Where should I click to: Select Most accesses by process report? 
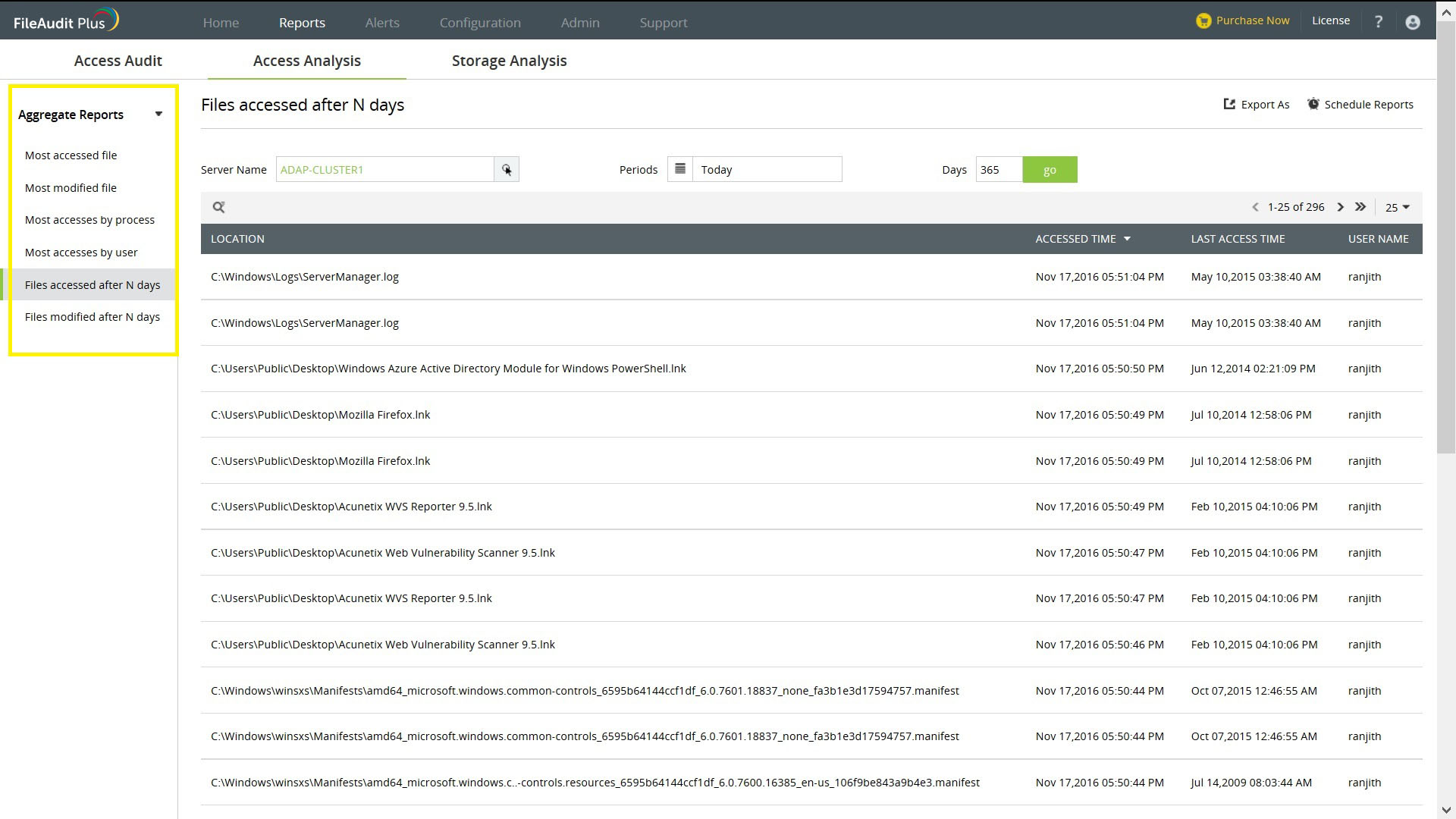coord(89,220)
